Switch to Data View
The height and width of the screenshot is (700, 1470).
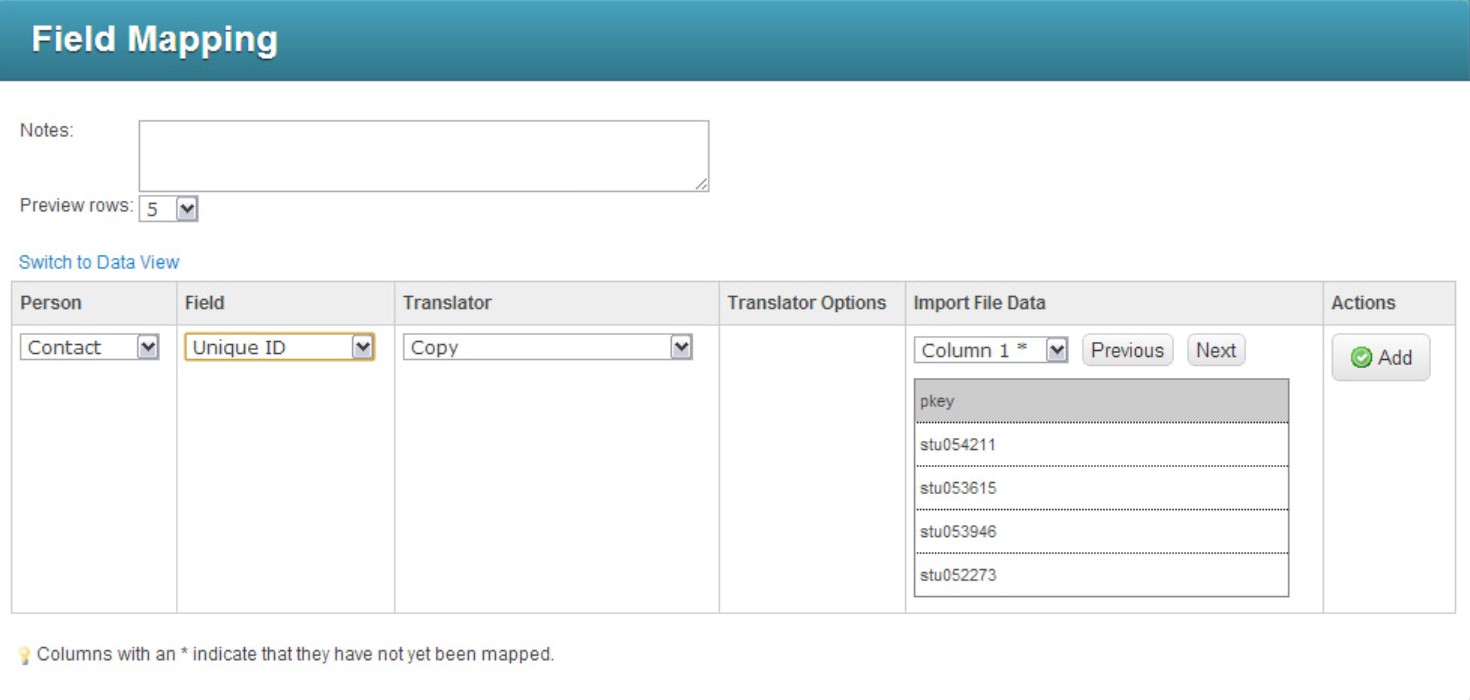tap(99, 262)
